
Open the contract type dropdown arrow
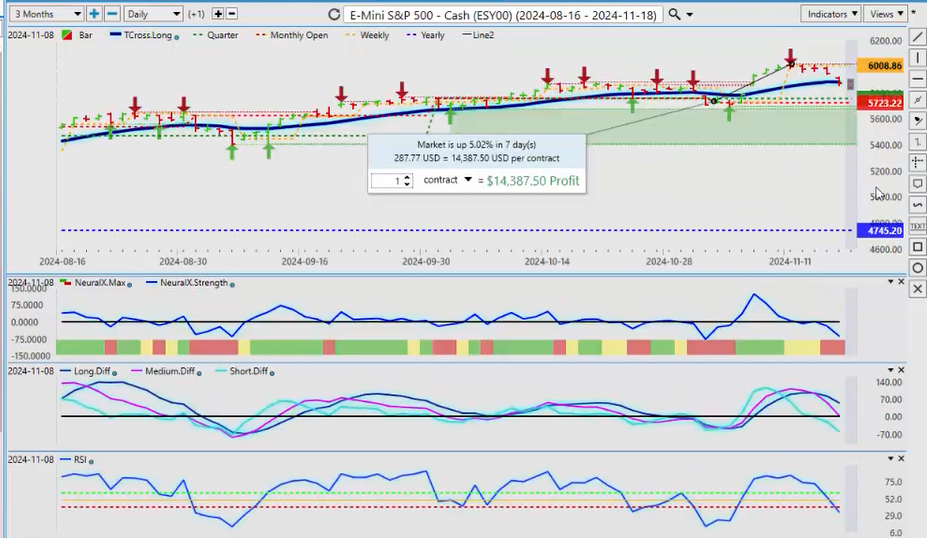pyautogui.click(x=467, y=180)
